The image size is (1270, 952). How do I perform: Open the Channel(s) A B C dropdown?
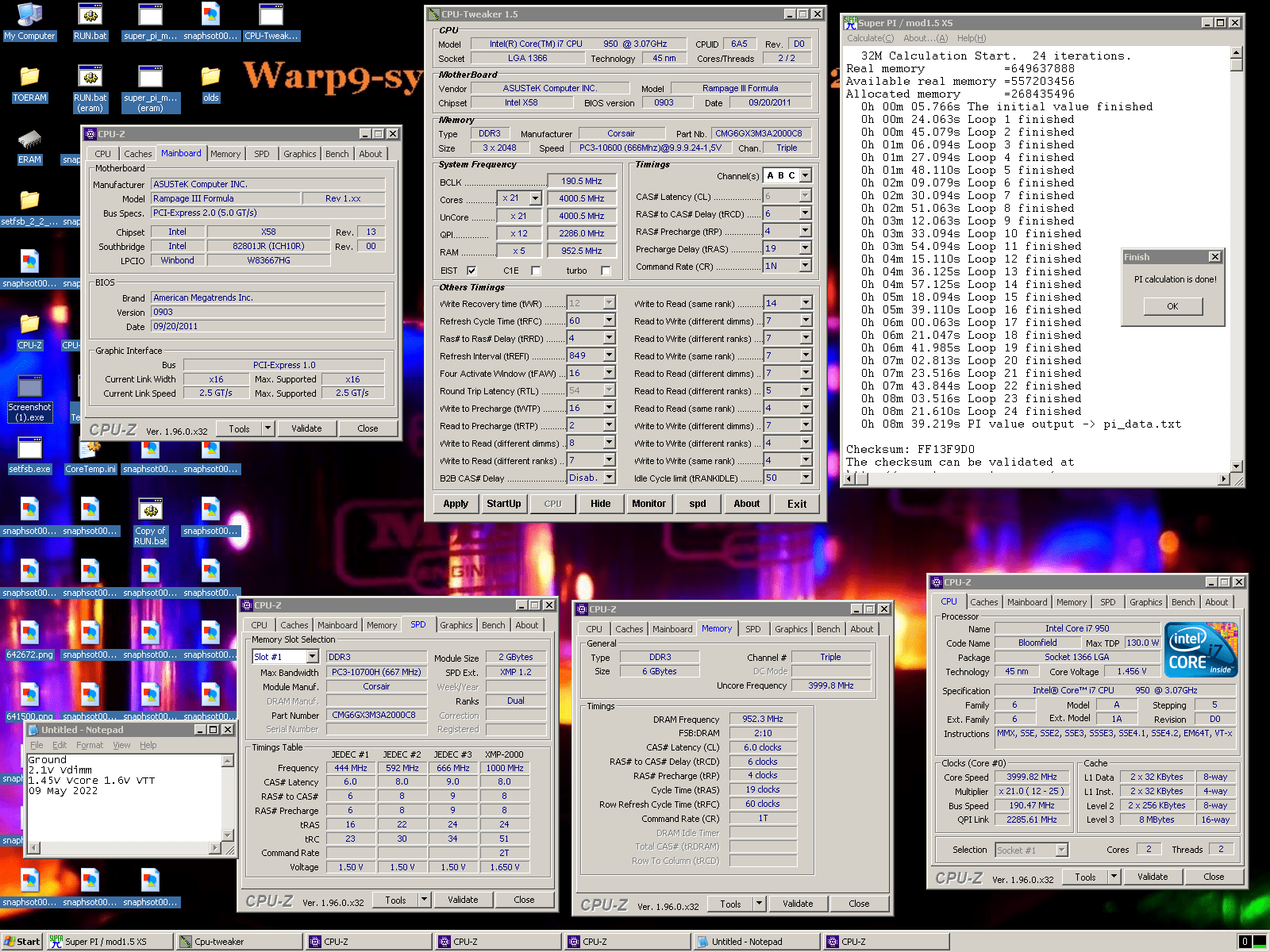805,175
